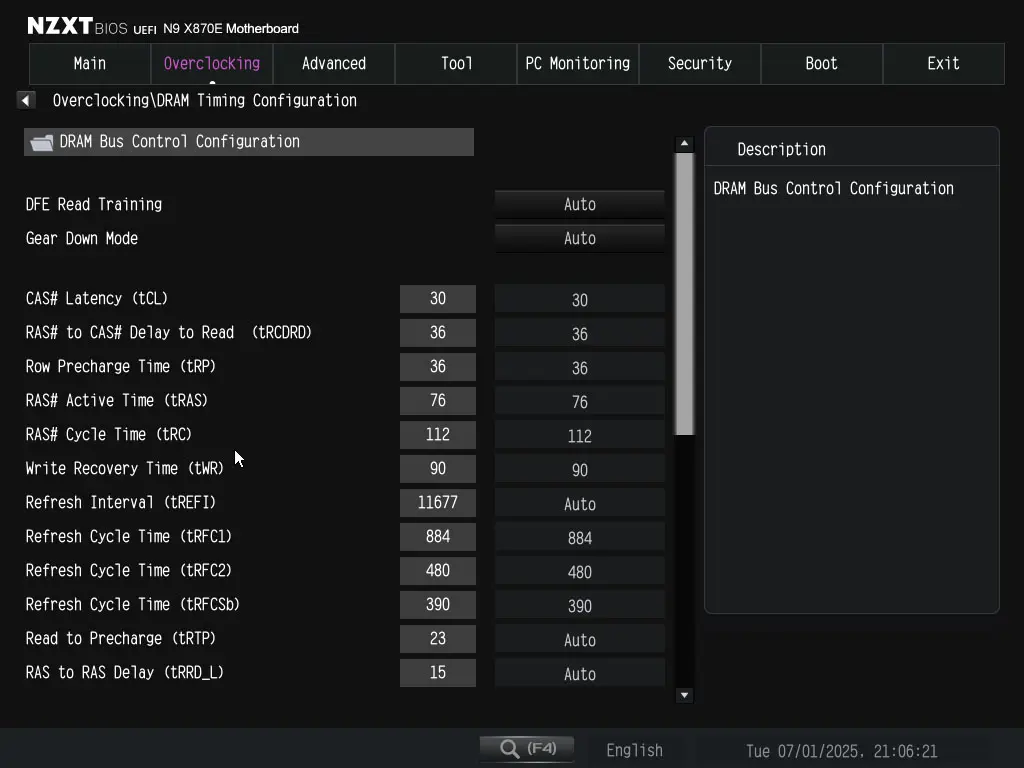Select the Read to Precharge (tRTP) label
This screenshot has width=1024, height=768.
pyautogui.click(x=121, y=638)
